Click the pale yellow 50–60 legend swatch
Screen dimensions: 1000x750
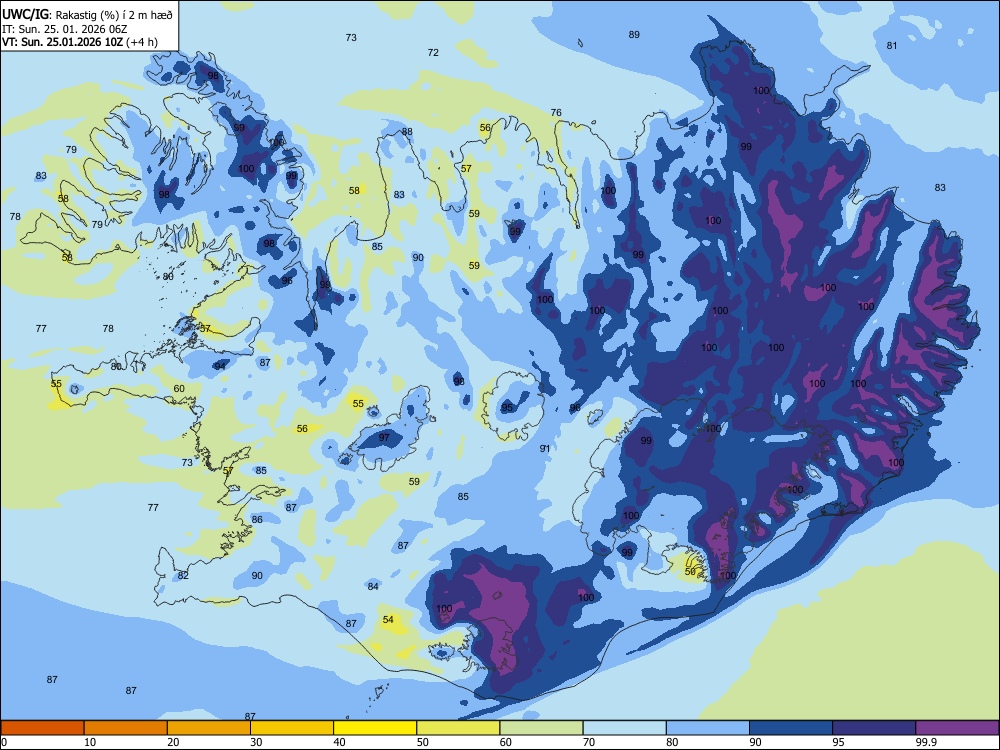(x=458, y=728)
